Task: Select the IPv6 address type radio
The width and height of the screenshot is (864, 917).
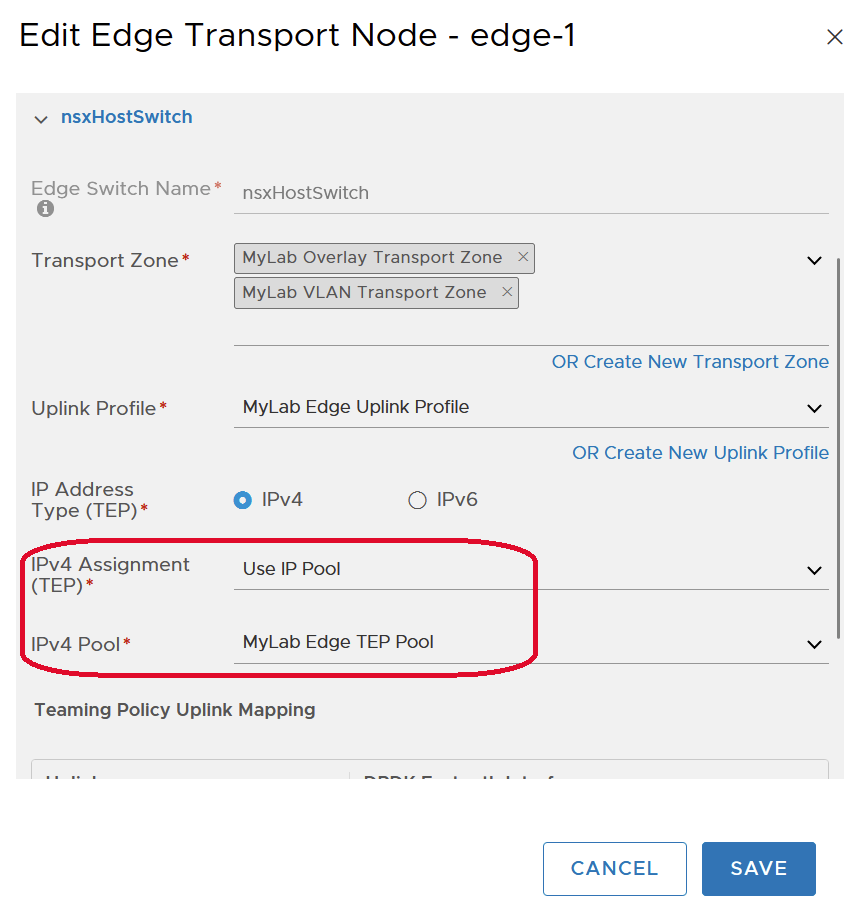Action: click(418, 500)
